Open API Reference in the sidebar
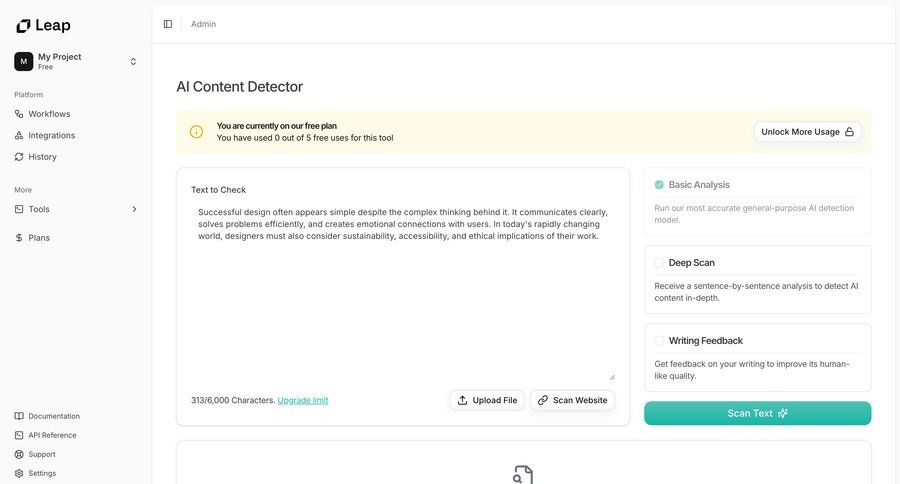 52,435
